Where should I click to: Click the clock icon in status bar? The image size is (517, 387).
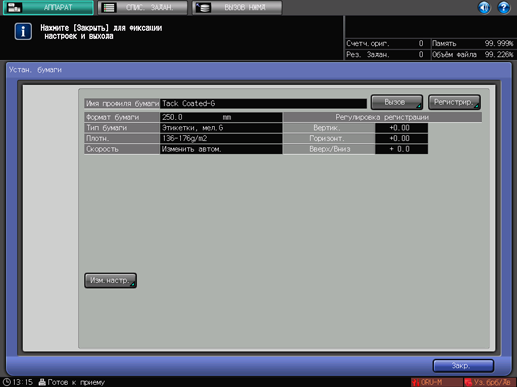pyautogui.click(x=6, y=382)
